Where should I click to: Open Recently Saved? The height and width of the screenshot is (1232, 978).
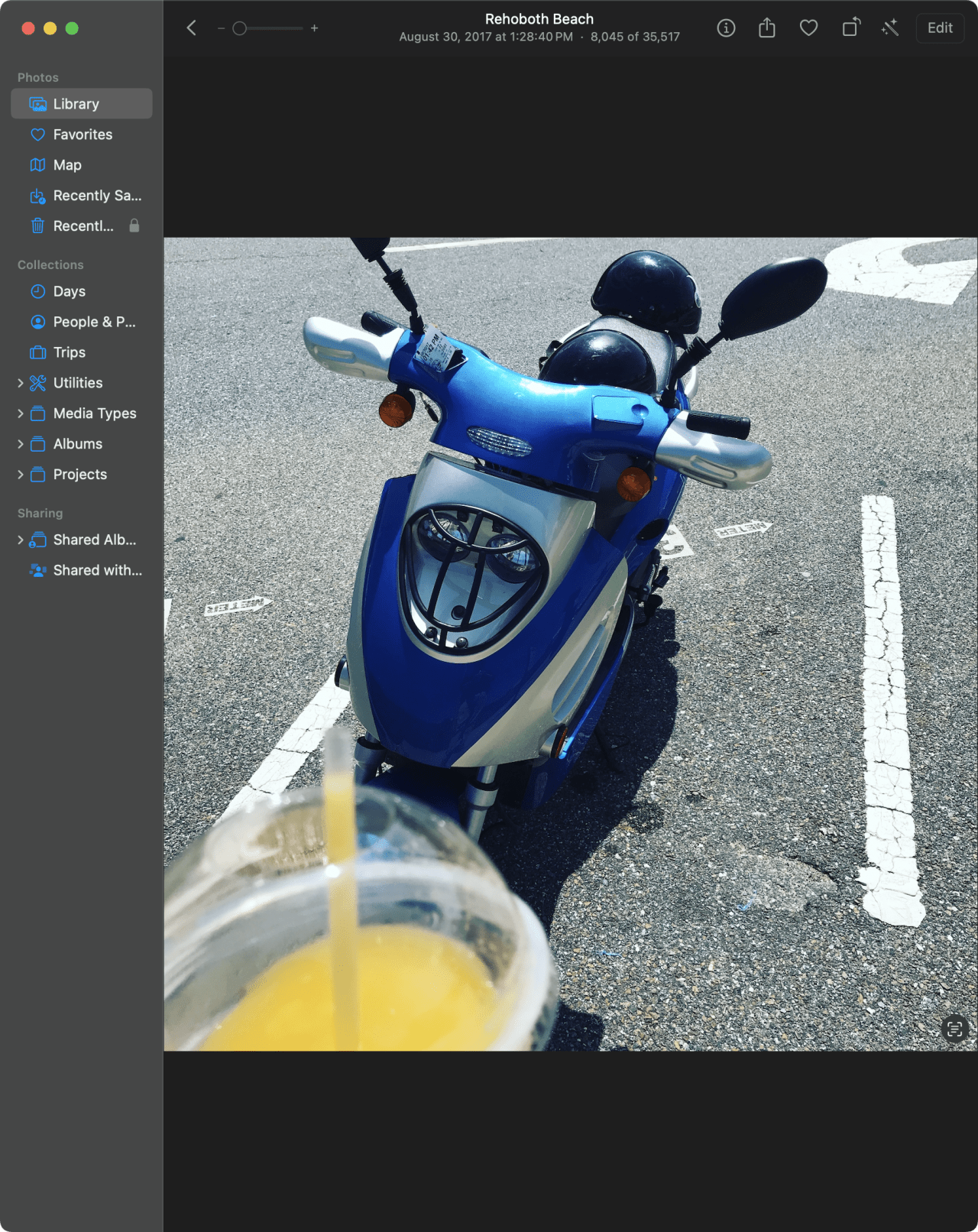(x=82, y=196)
